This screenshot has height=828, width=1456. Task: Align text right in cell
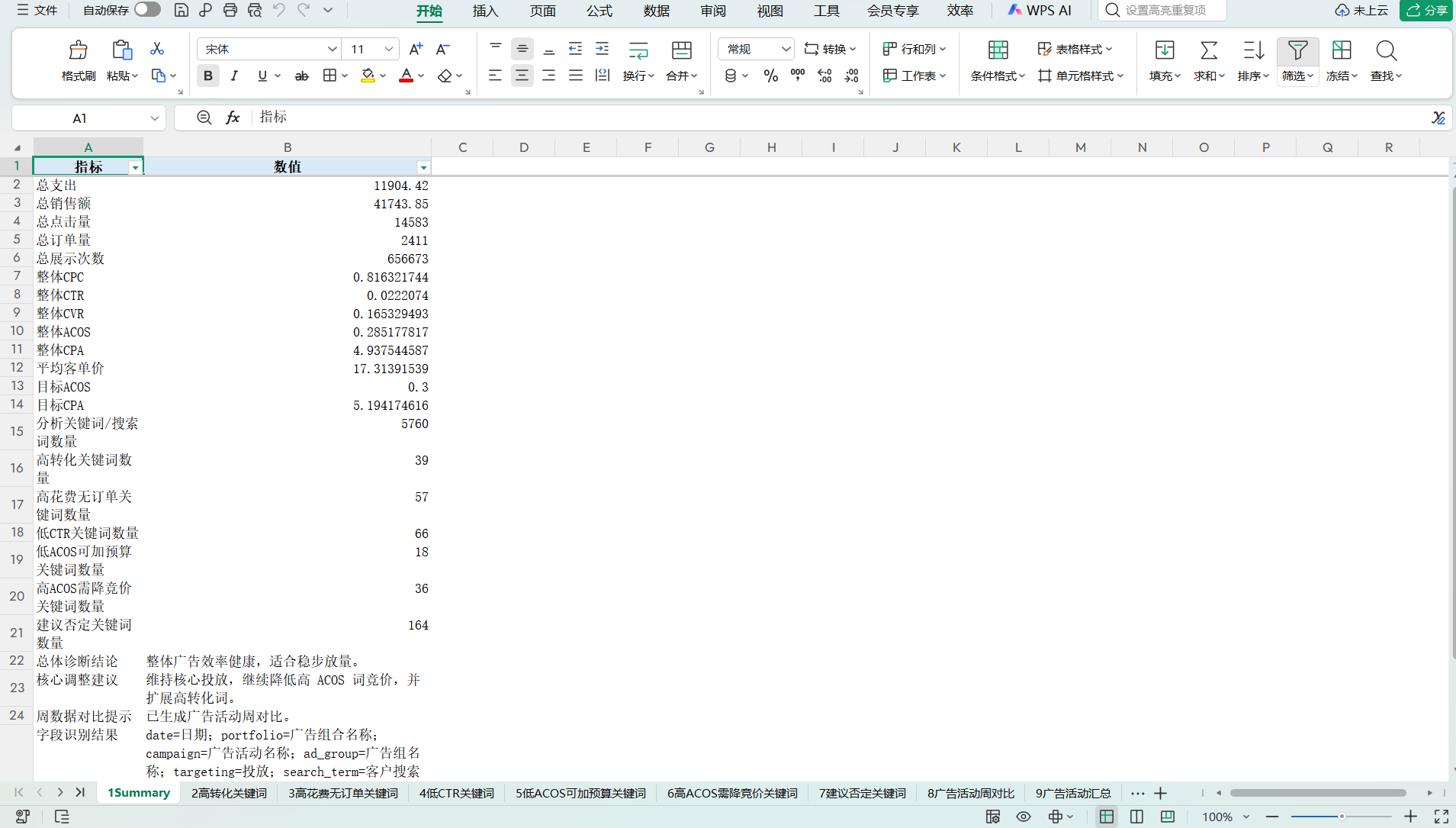(x=548, y=76)
